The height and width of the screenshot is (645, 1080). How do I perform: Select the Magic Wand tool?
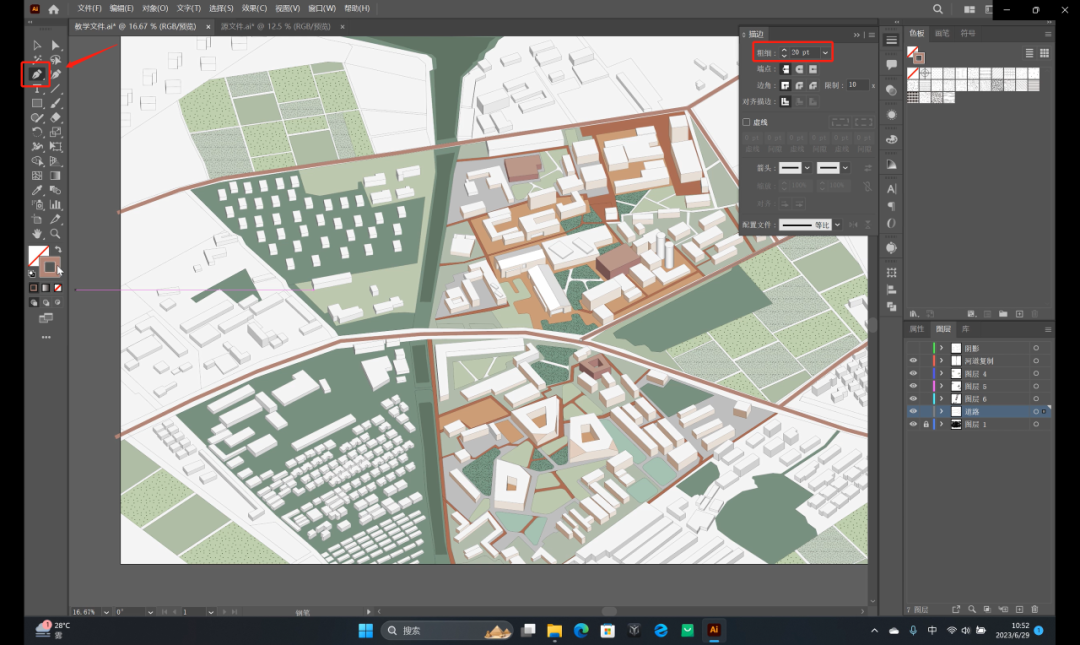(x=37, y=60)
